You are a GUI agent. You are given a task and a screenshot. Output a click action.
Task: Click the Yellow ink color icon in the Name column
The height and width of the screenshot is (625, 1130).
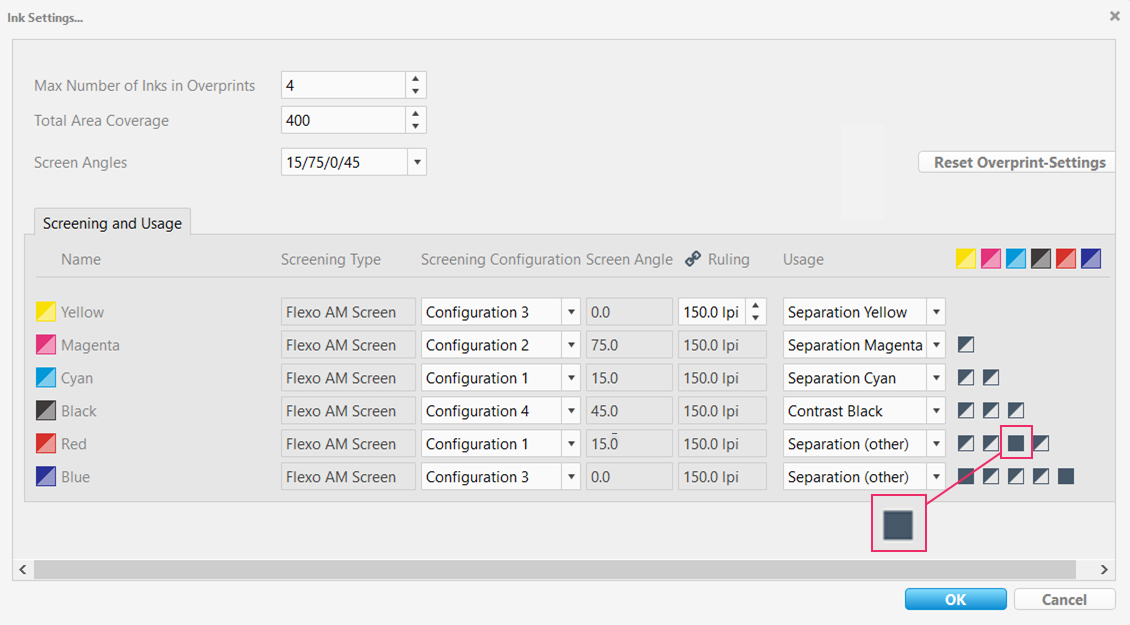point(45,311)
